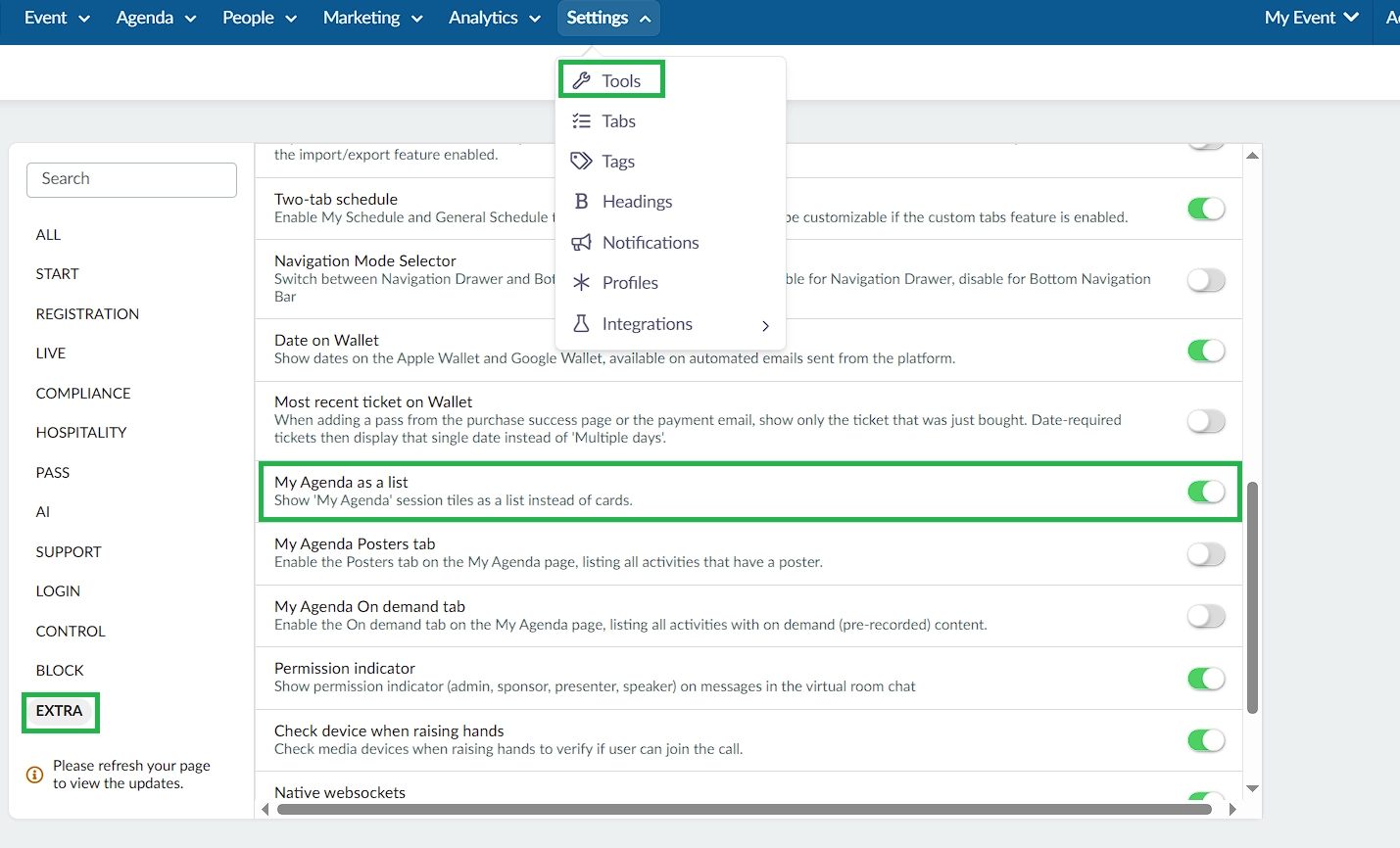Enable the My Agenda Posters tab switch
The width and height of the screenshot is (1400, 848).
pos(1206,554)
